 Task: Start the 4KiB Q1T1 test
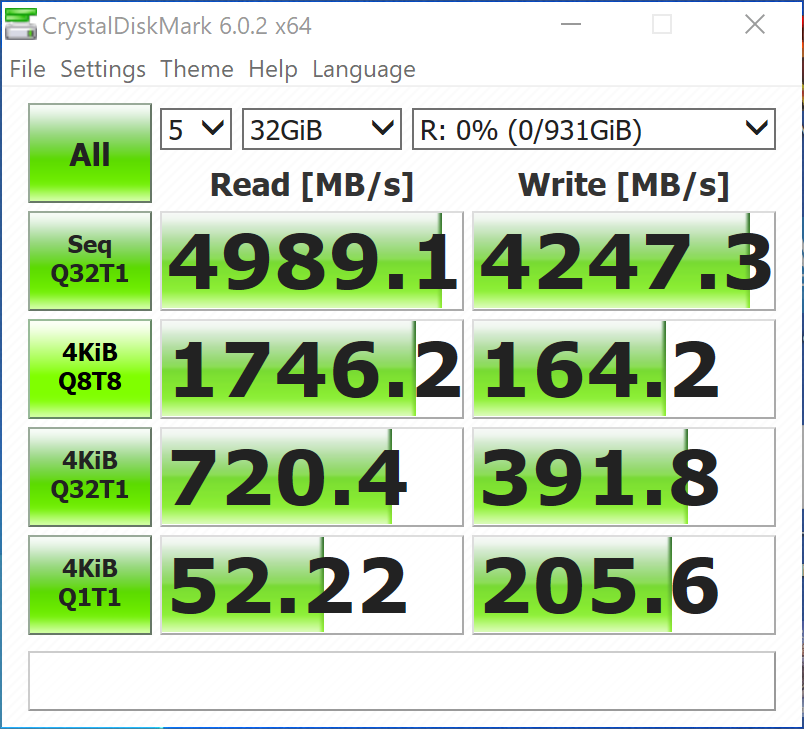click(90, 585)
